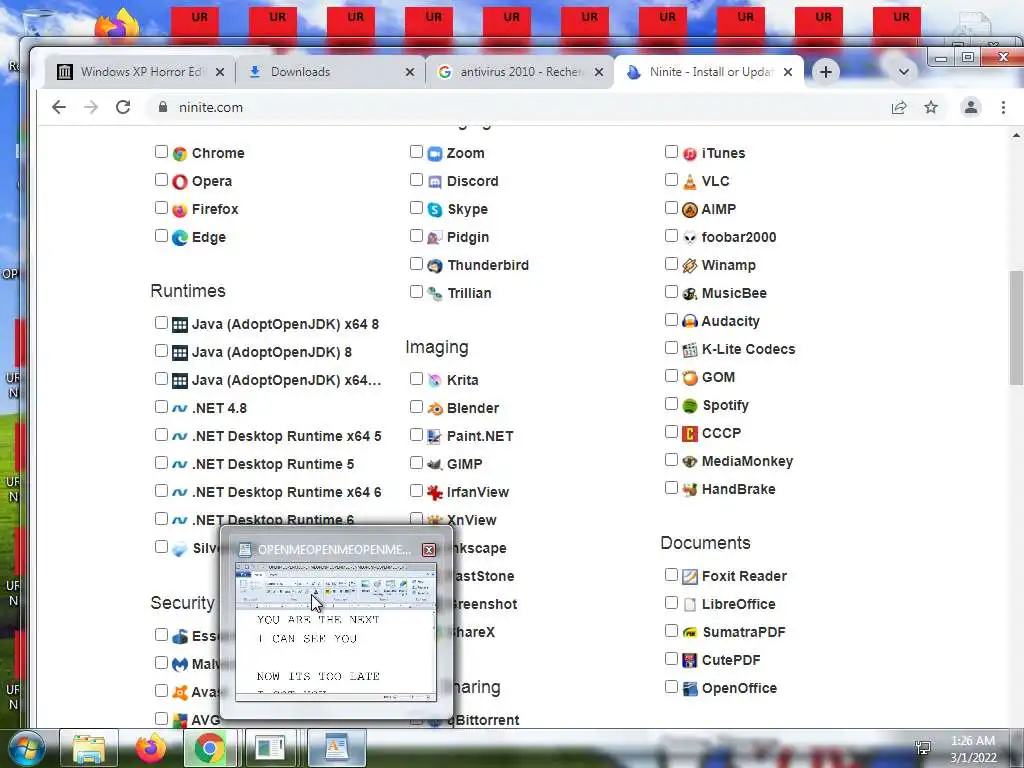Click the WordPad document taskbar button

336,748
